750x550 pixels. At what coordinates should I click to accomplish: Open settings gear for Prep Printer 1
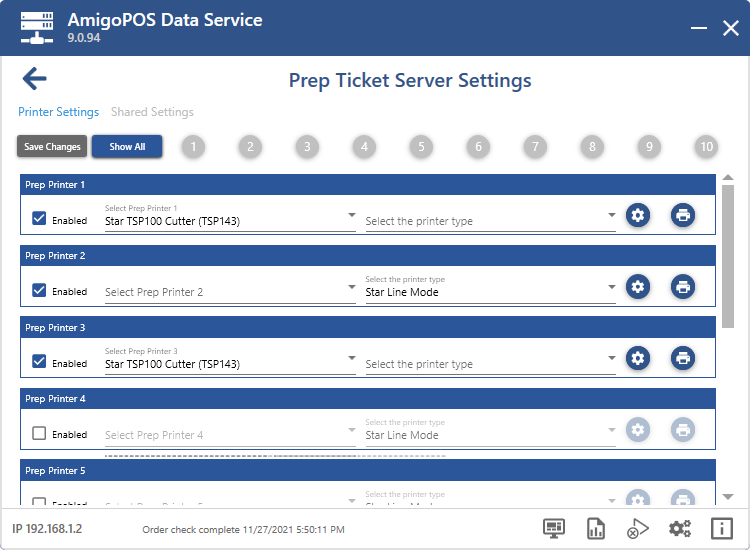click(638, 215)
